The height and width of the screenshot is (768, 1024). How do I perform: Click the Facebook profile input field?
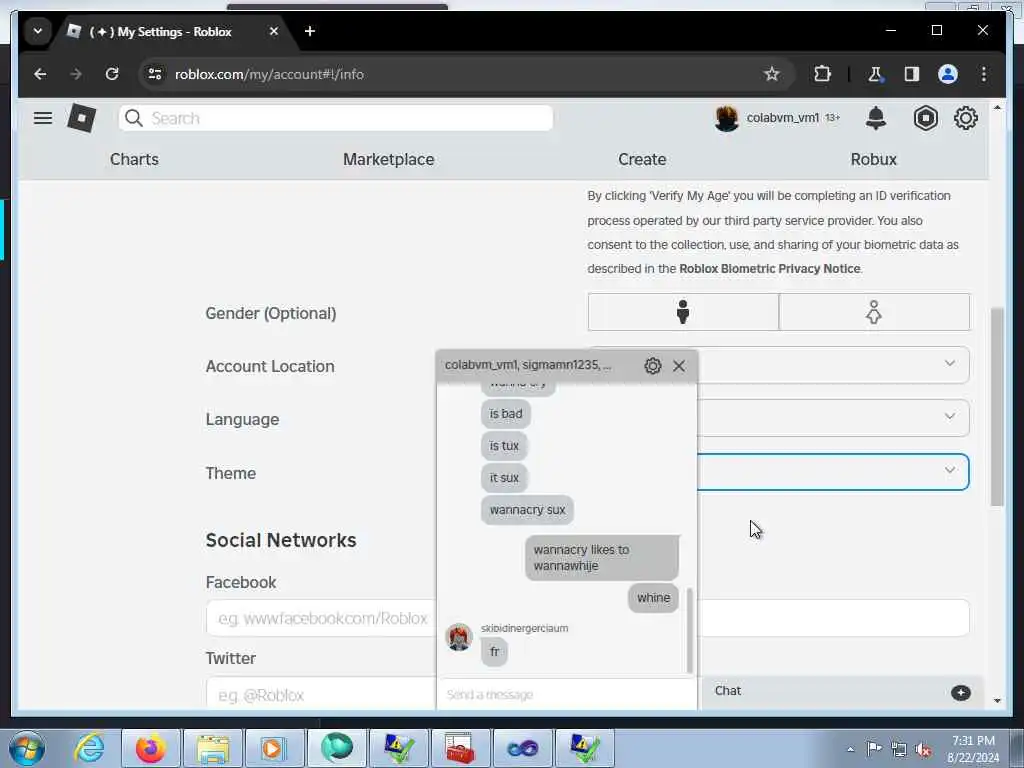coord(321,618)
